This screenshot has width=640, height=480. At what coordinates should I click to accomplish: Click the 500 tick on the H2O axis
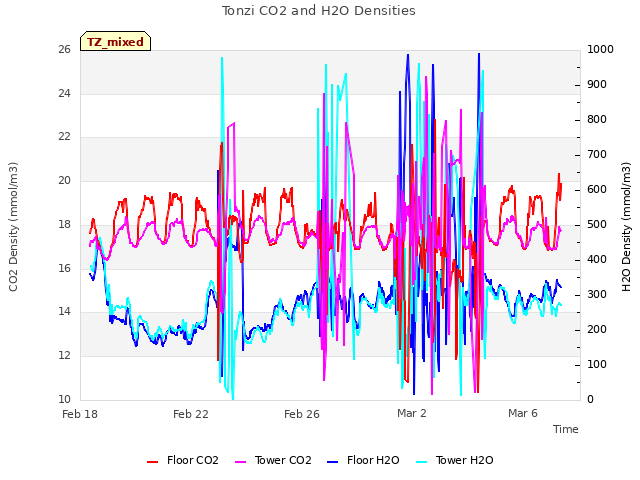[x=597, y=224]
